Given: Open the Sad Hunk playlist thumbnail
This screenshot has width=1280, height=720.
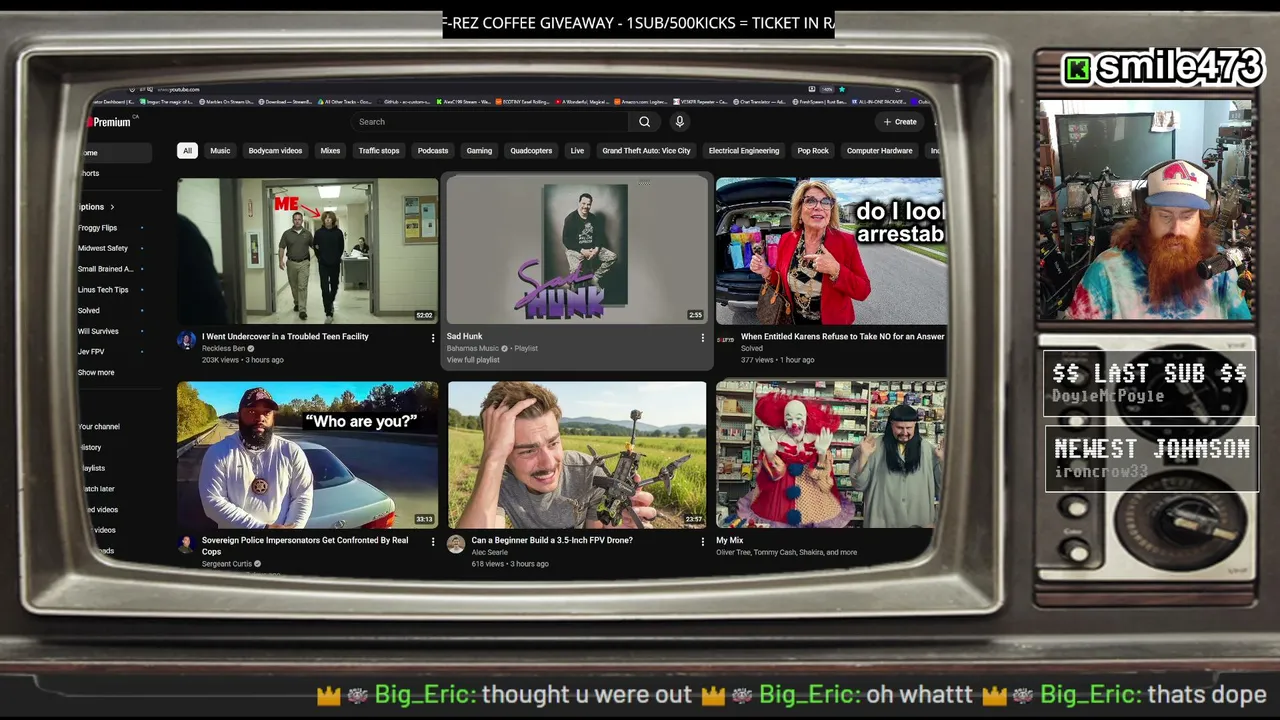Looking at the screenshot, I should tap(577, 250).
